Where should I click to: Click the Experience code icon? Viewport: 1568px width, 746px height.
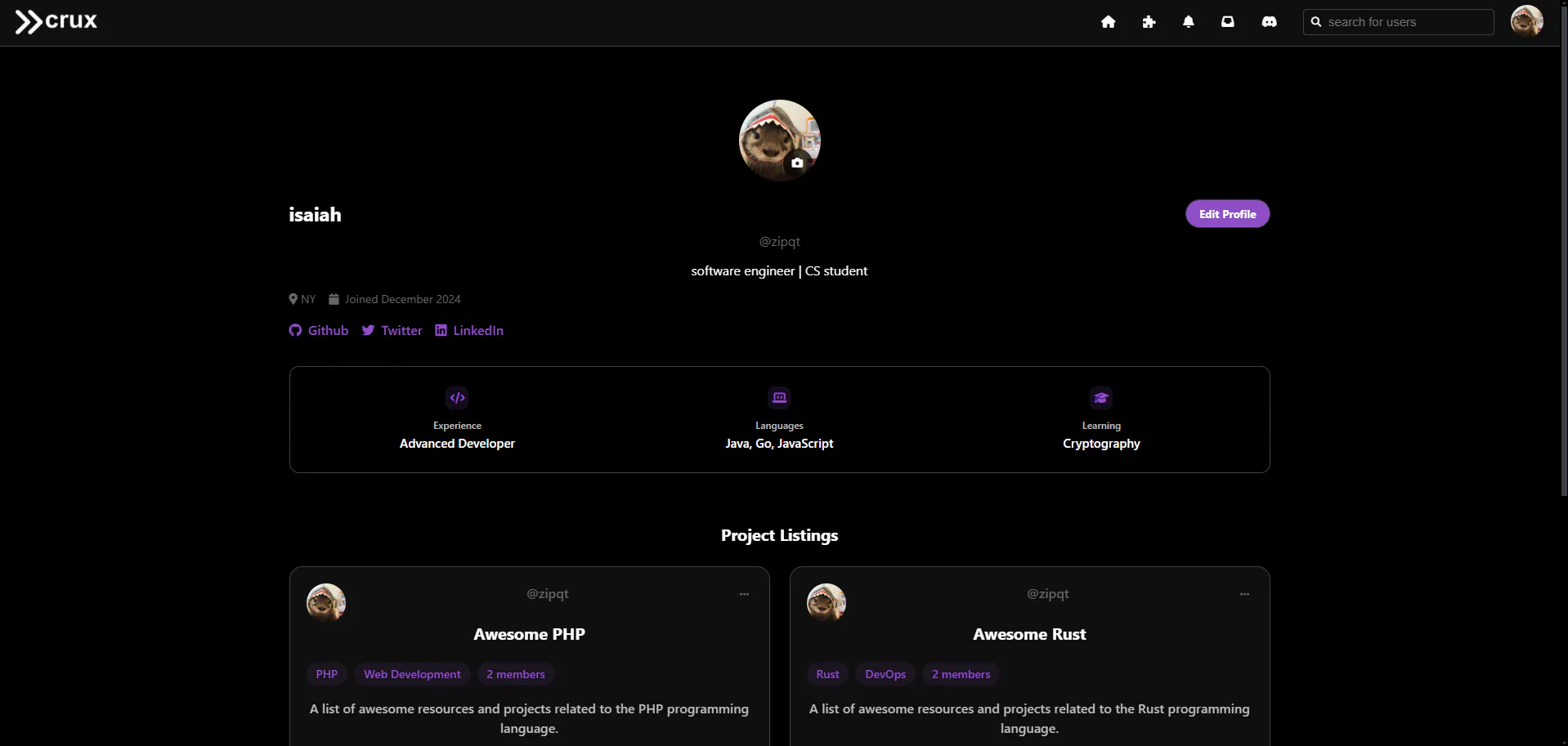pos(457,398)
